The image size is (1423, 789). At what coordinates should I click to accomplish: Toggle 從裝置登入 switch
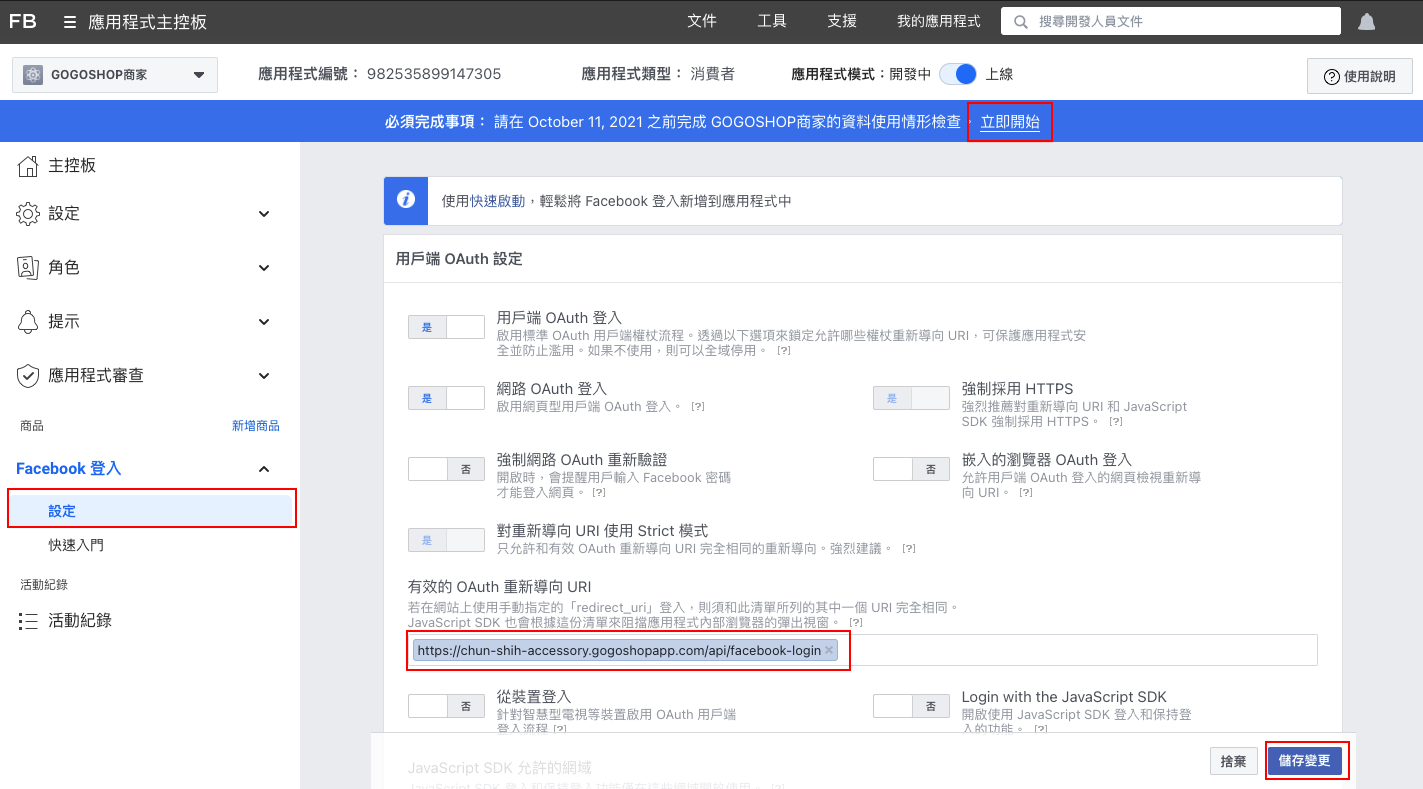(446, 706)
